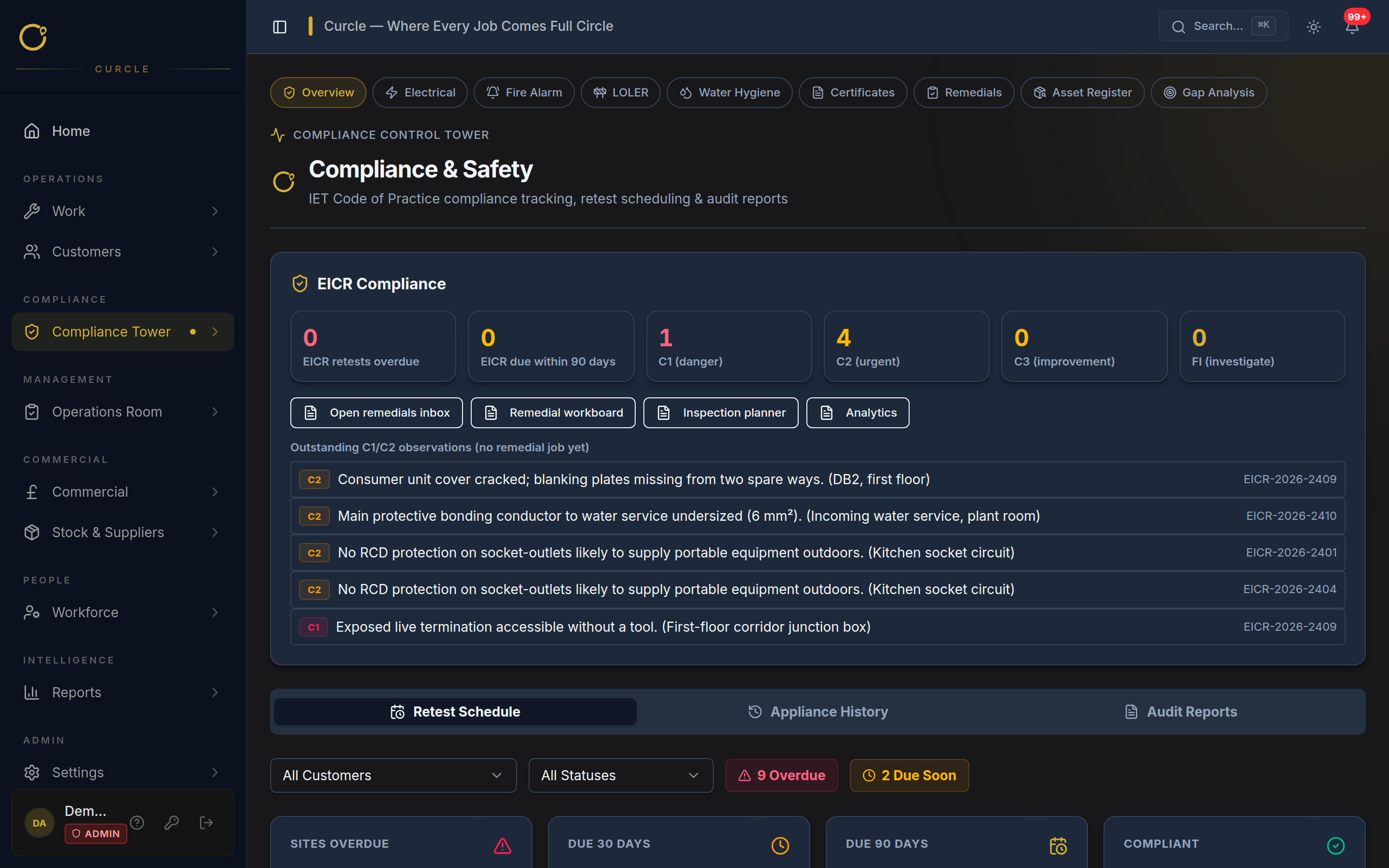The image size is (1389, 868).
Task: Click reference EICR-2026-2401
Action: pyautogui.click(x=1291, y=552)
